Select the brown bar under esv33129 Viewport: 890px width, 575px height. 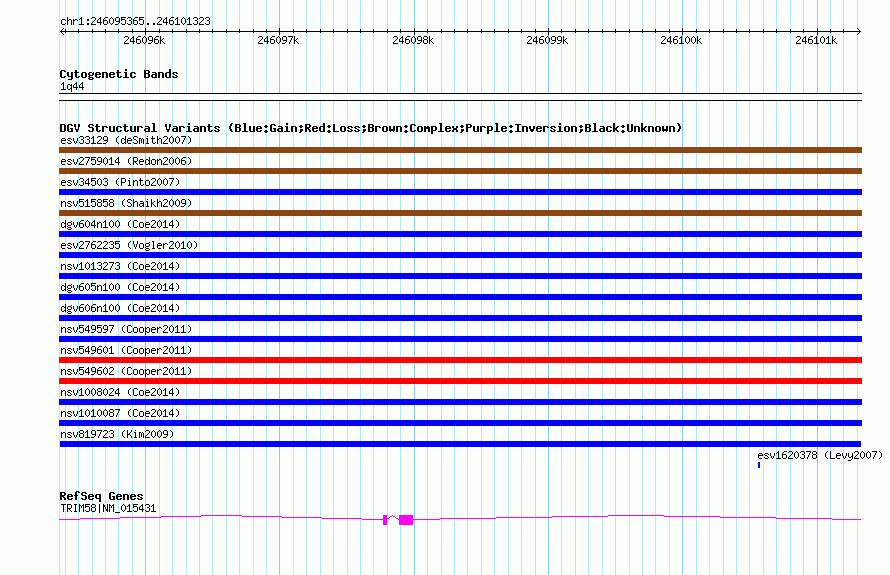point(460,150)
